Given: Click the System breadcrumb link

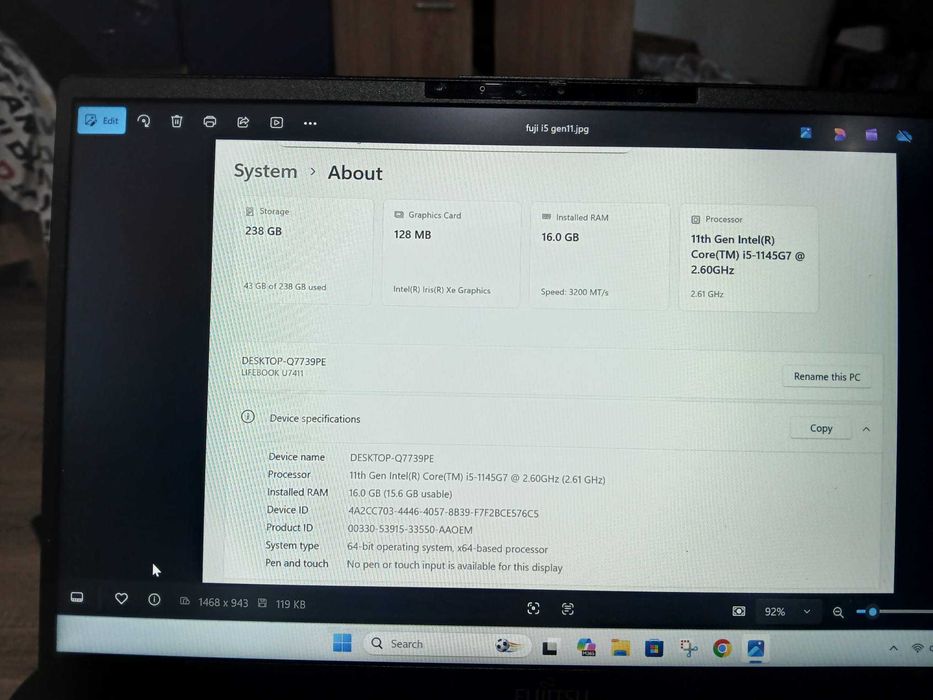Looking at the screenshot, I should click(265, 171).
